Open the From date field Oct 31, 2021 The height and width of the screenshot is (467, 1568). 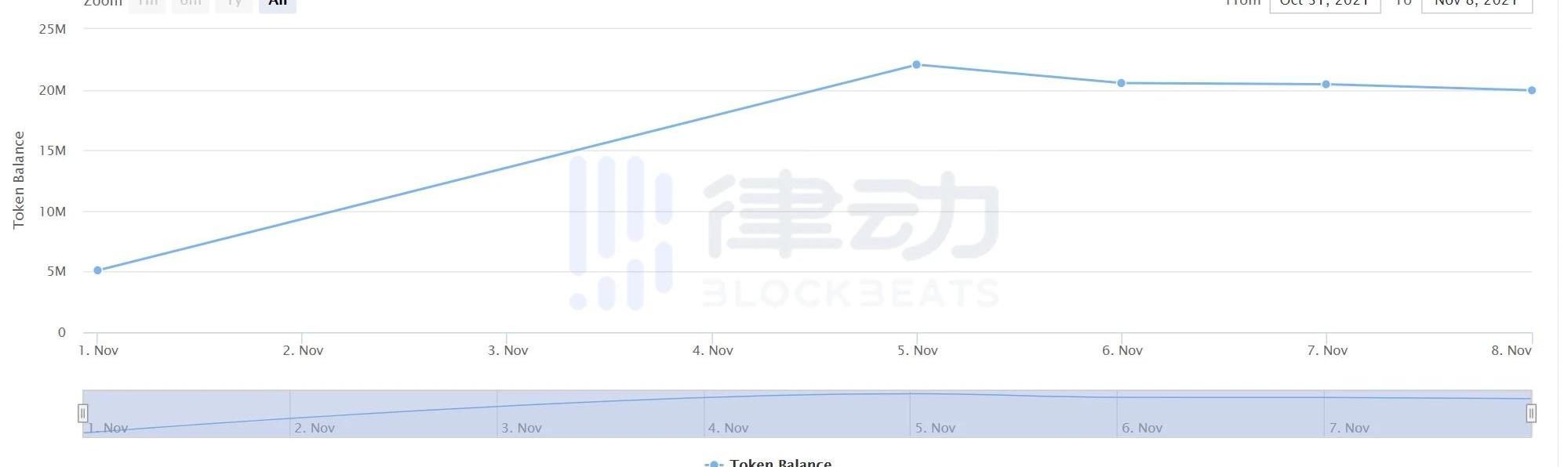click(x=1325, y=5)
